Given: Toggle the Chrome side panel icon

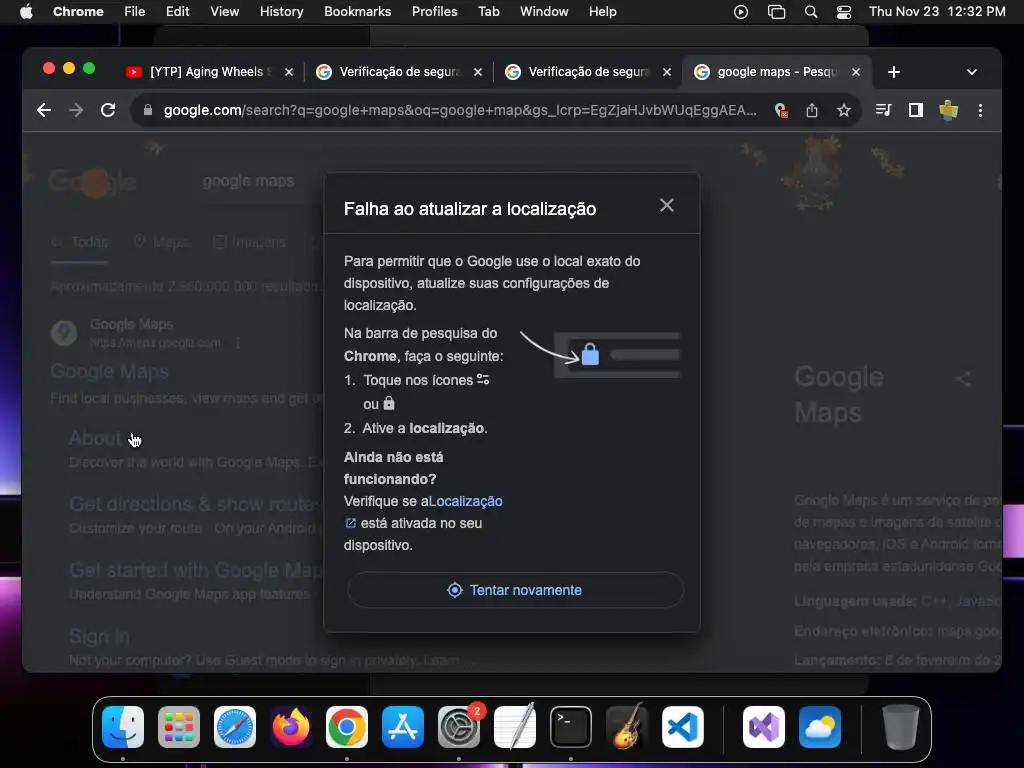Looking at the screenshot, I should point(916,110).
